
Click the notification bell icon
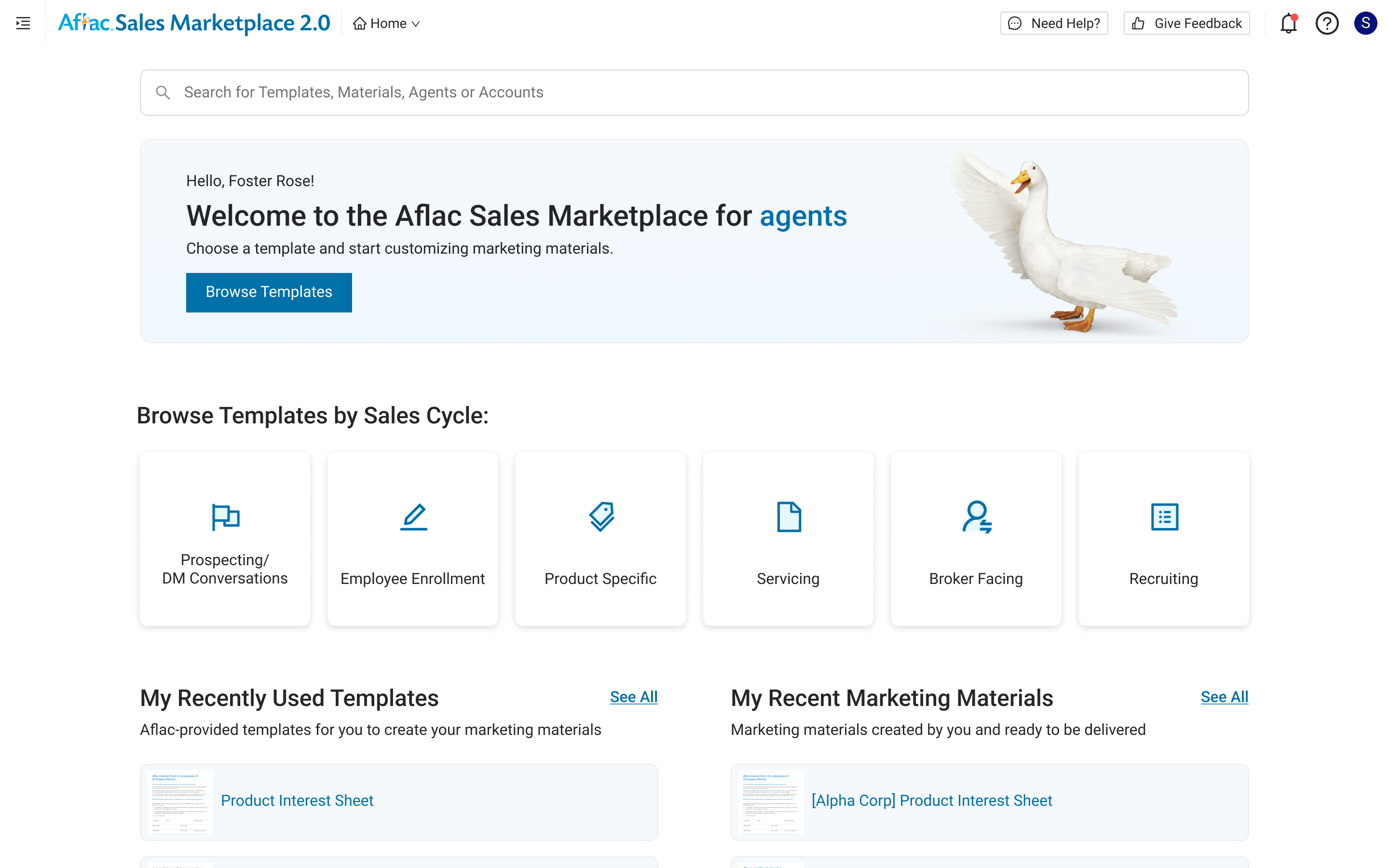[1288, 24]
